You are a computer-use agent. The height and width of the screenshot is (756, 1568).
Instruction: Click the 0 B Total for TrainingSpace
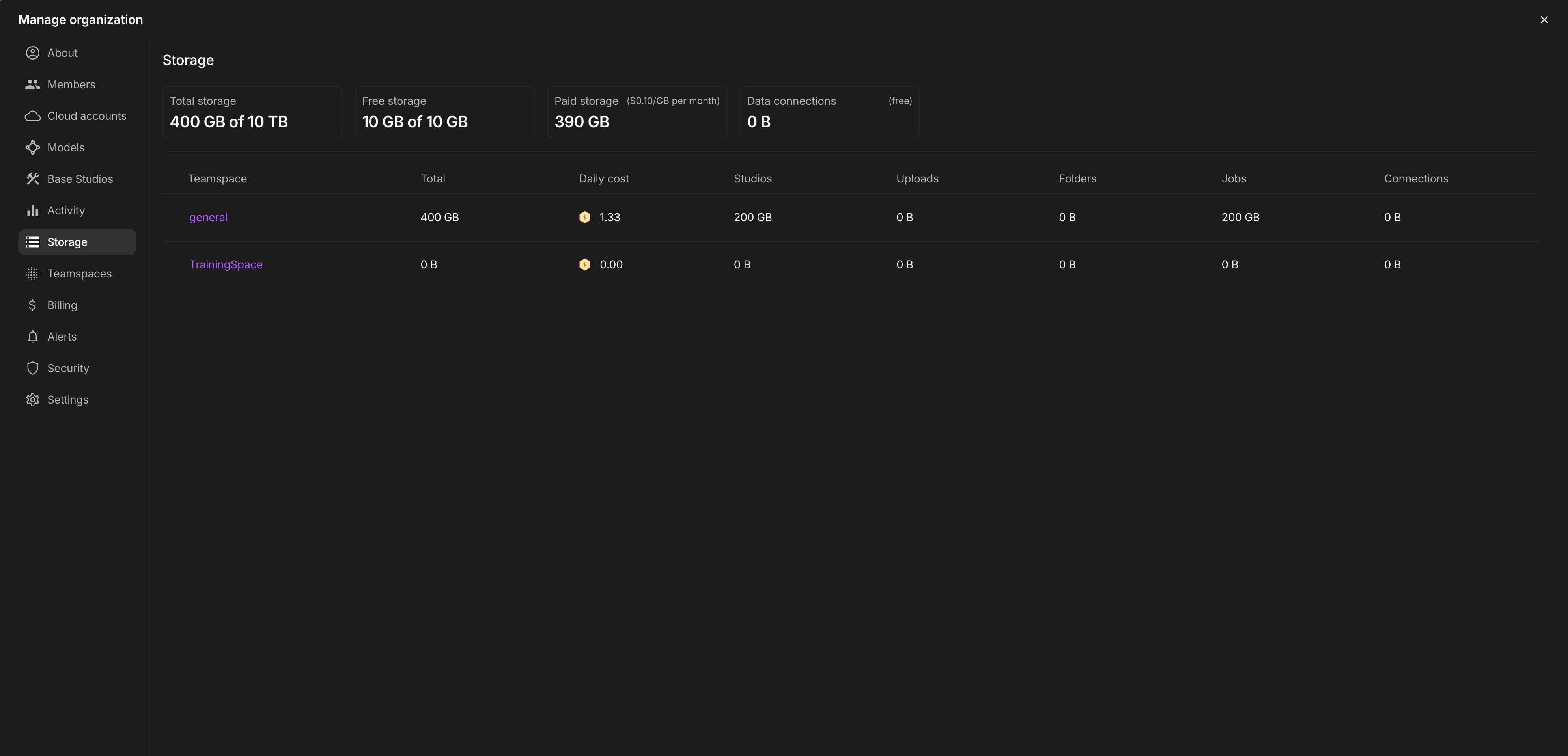click(x=429, y=264)
